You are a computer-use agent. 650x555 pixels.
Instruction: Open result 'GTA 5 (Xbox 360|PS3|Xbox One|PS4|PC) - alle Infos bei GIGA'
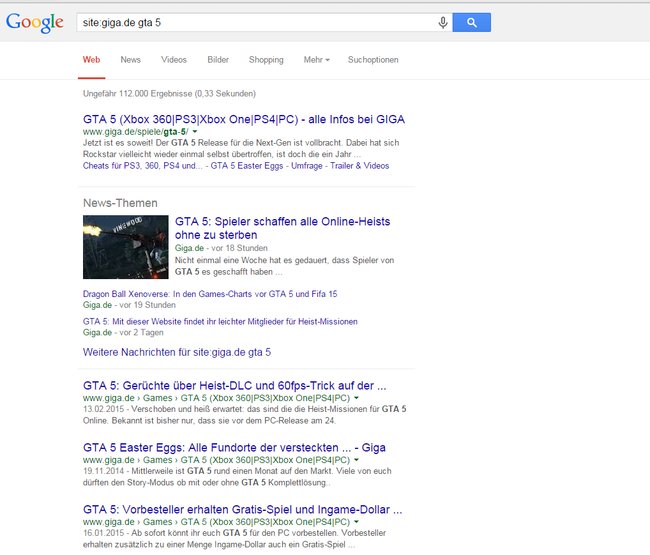(x=244, y=119)
